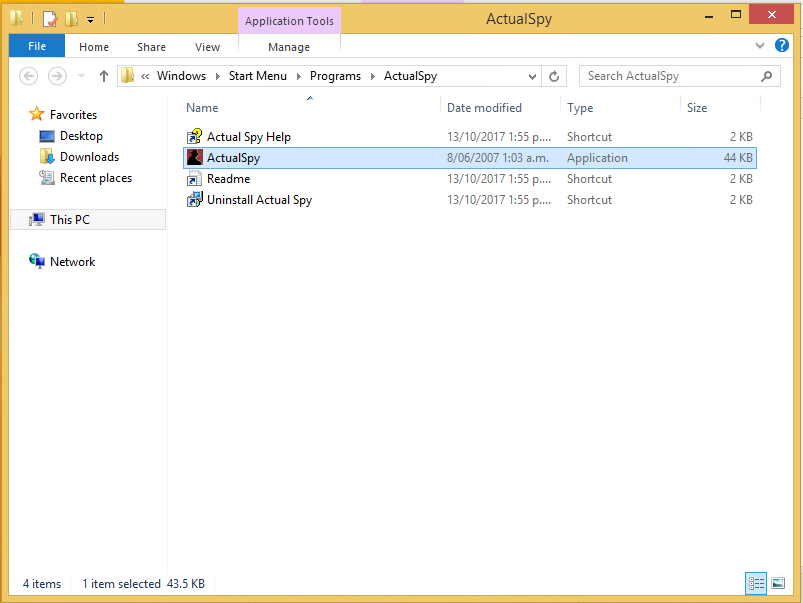Click the Network globe icon

tap(36, 261)
